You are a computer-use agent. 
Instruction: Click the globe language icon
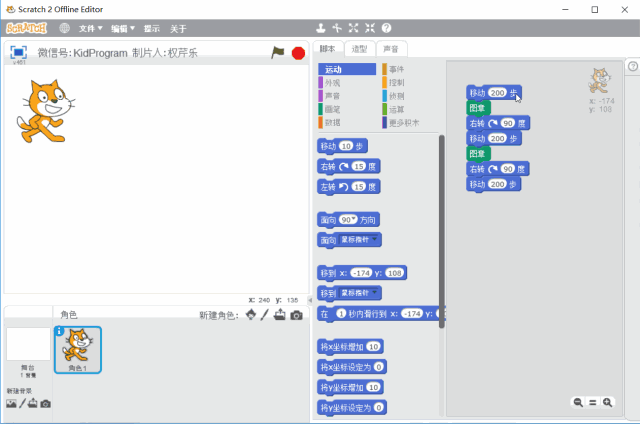tap(65, 29)
